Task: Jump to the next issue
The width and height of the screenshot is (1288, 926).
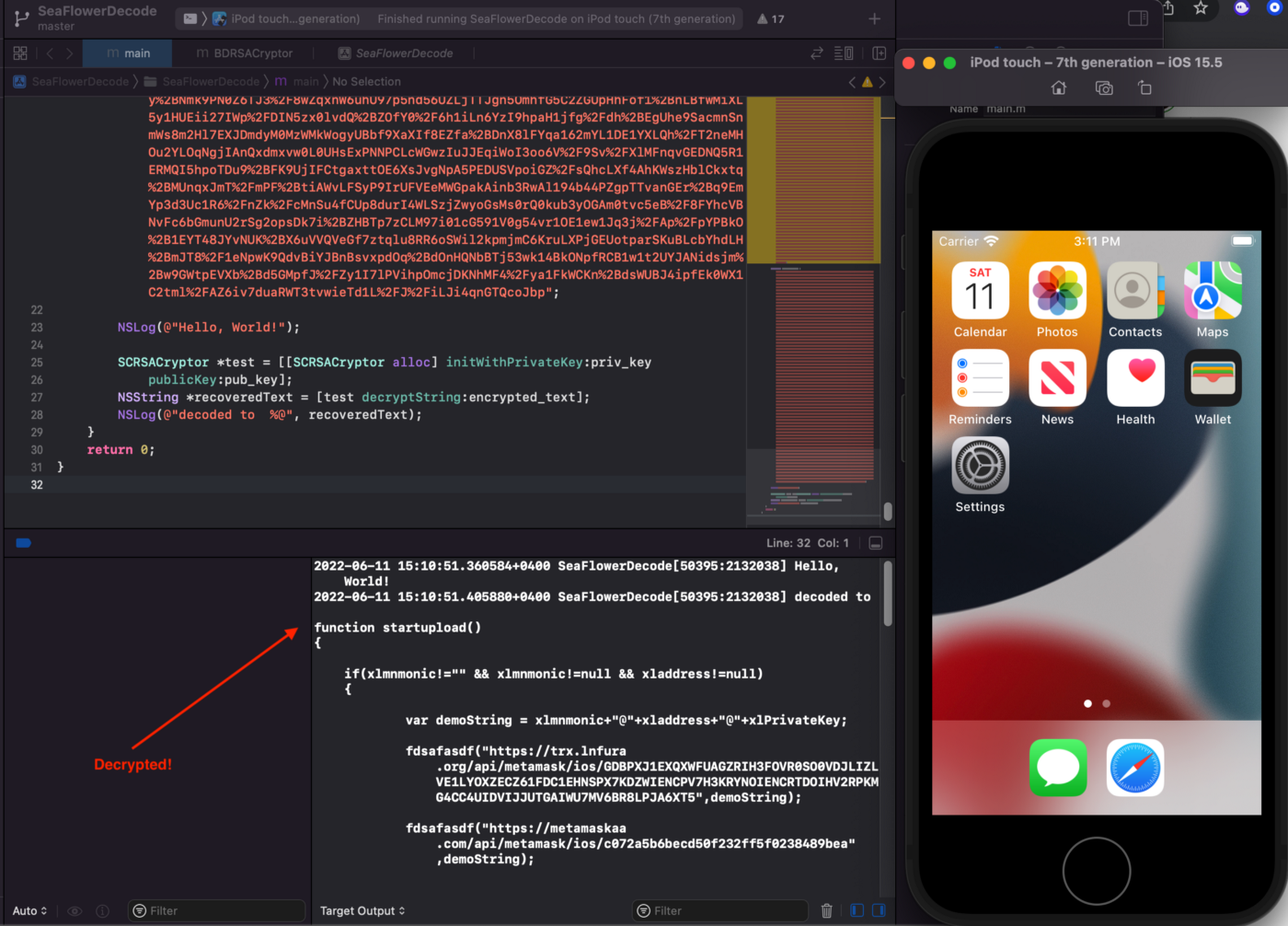Action: (882, 82)
